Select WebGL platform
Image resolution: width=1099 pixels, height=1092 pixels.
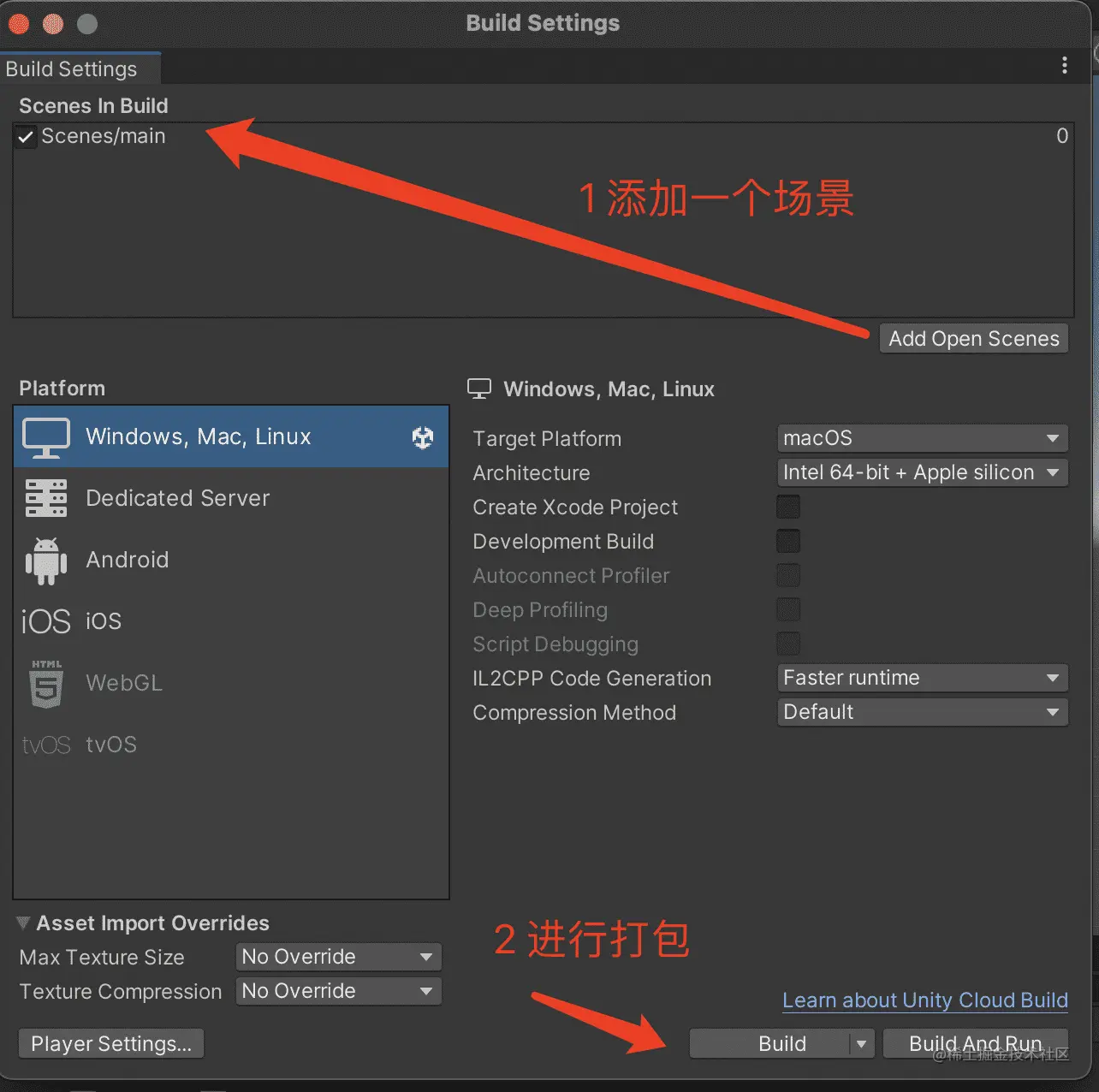[x=231, y=683]
